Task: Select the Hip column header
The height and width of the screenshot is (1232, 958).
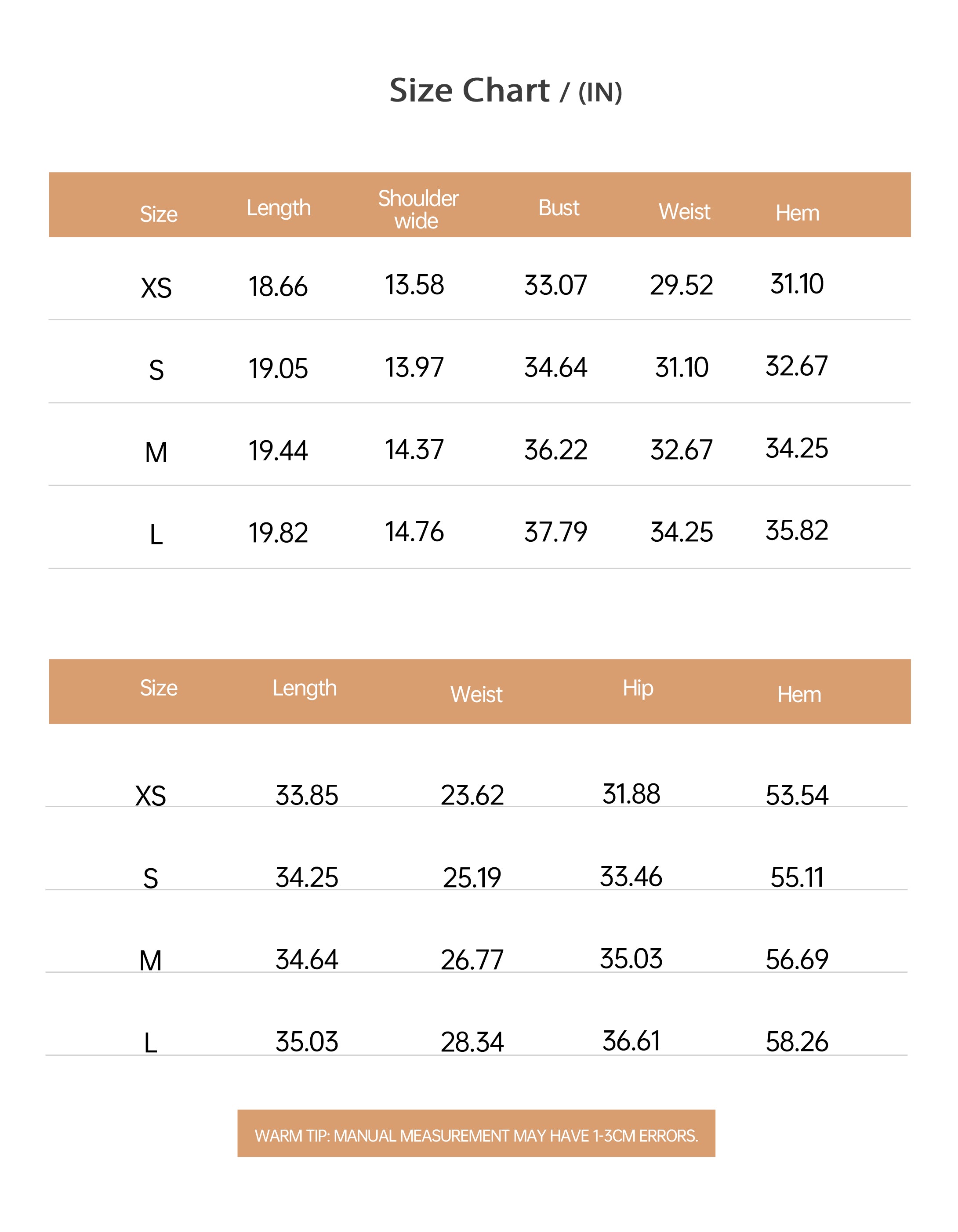Action: click(638, 689)
